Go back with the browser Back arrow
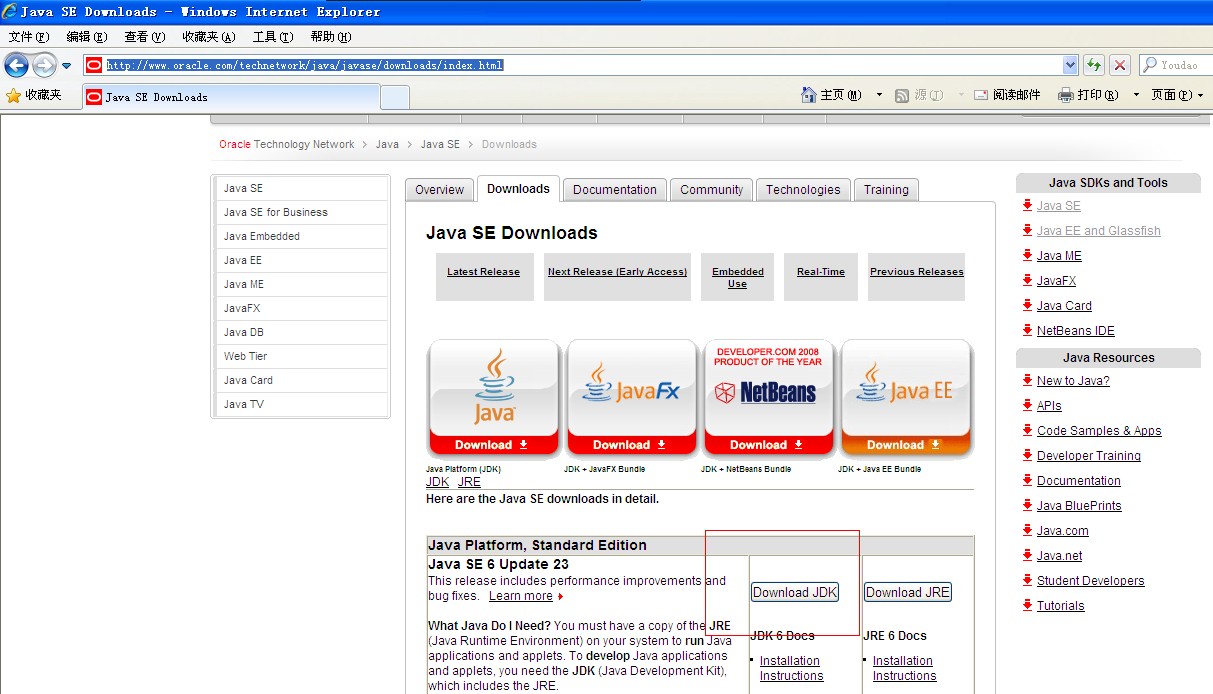This screenshot has height=694, width=1213. click(x=16, y=66)
